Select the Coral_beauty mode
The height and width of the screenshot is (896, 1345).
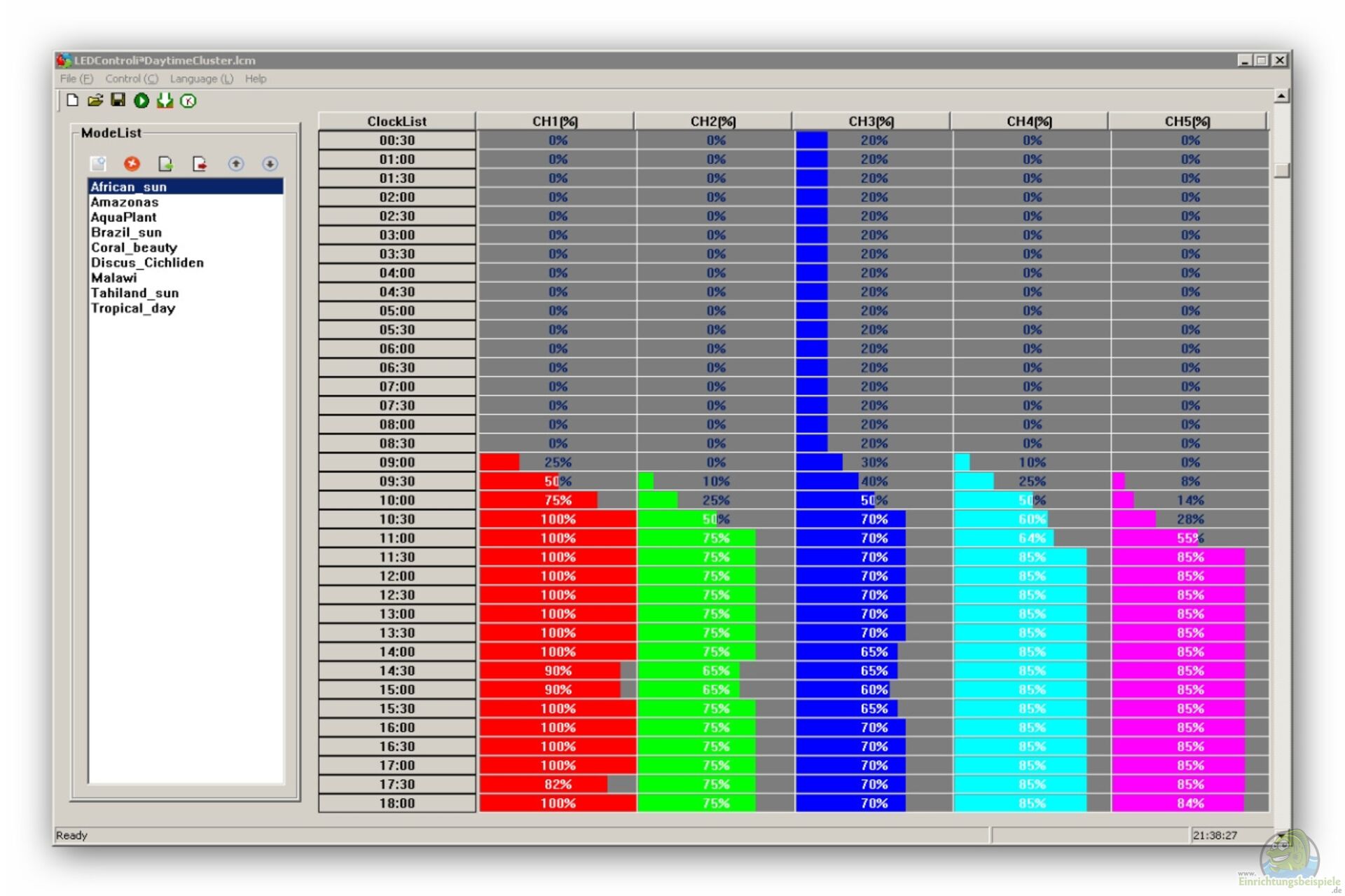[134, 248]
